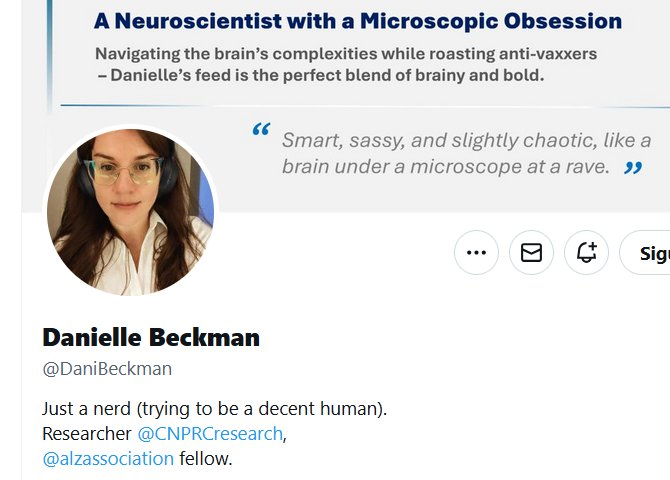Open the @CNPRCresearch mention link
Screen dimensions: 670x480
click(x=210, y=434)
